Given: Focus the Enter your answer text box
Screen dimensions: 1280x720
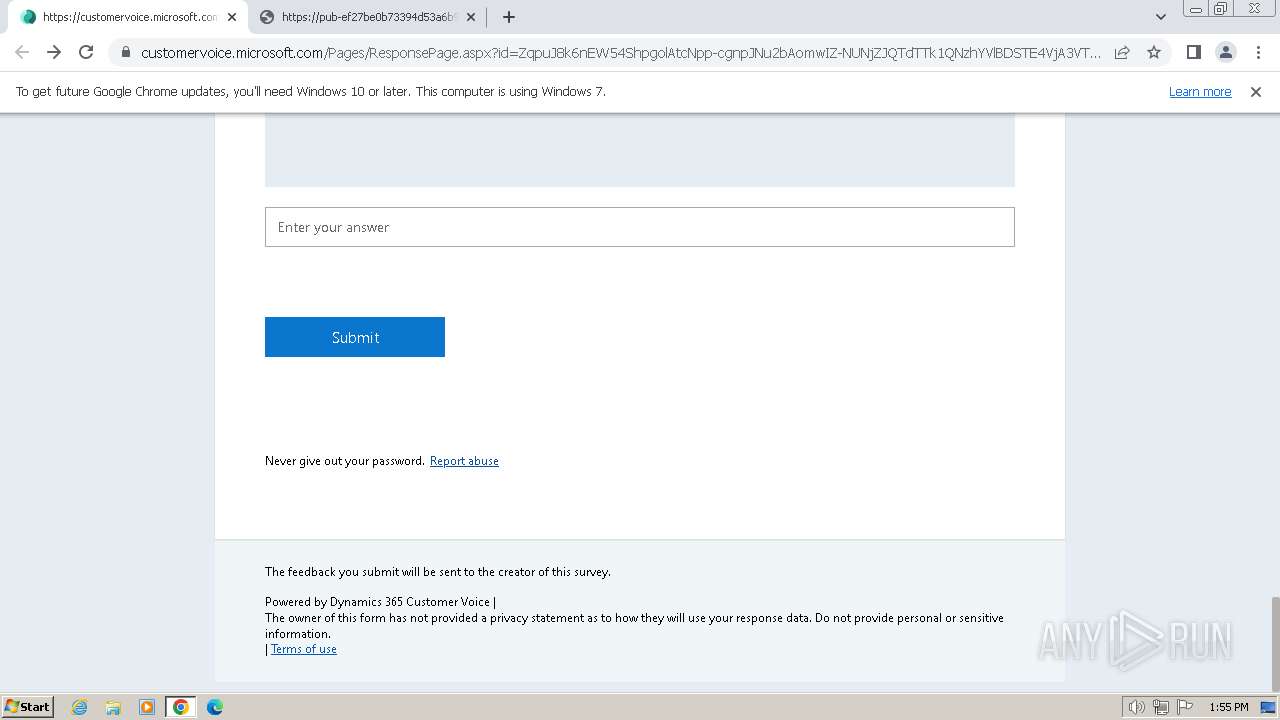Looking at the screenshot, I should [x=640, y=227].
